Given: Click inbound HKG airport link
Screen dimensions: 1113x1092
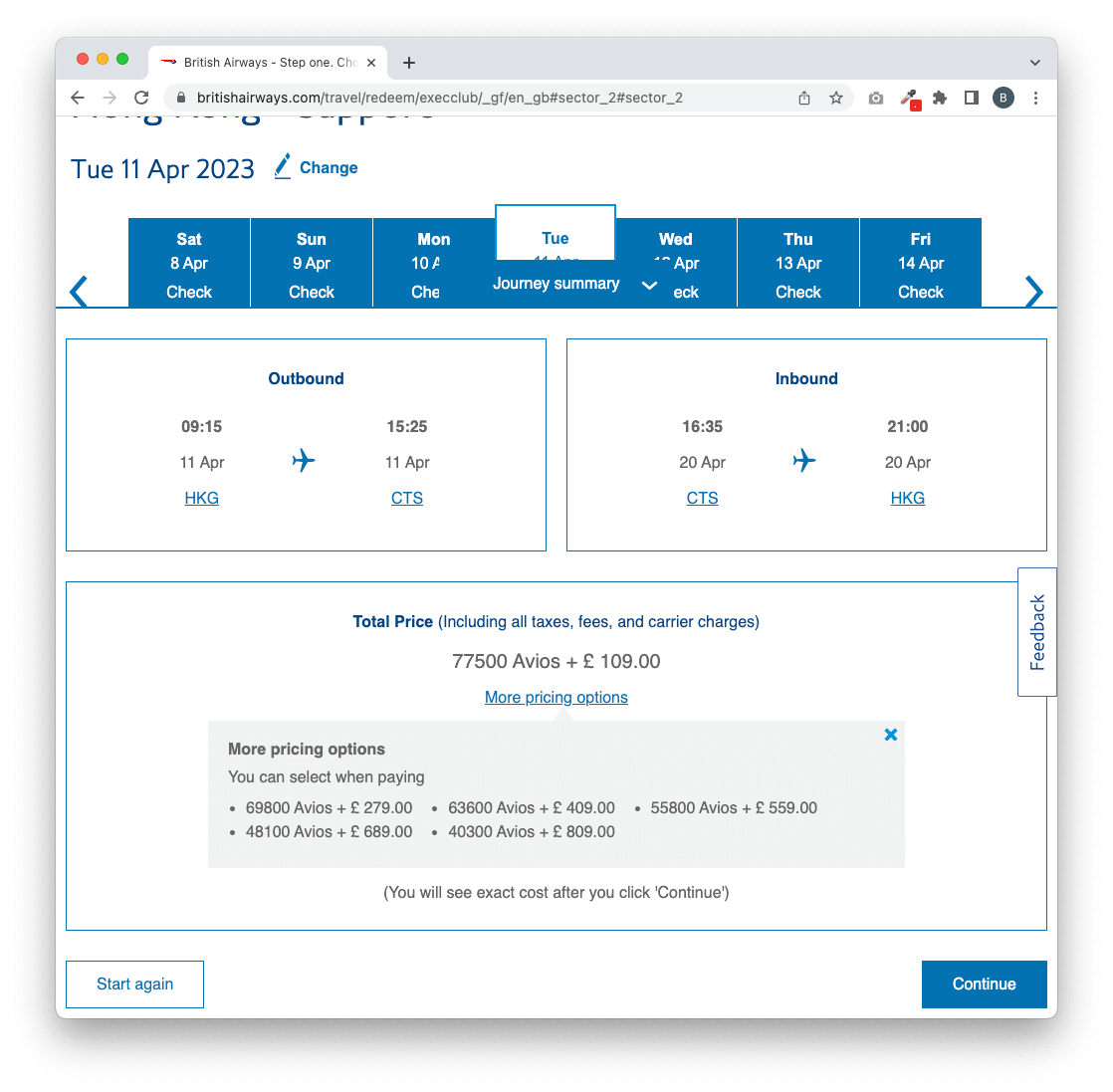Looking at the screenshot, I should pyautogui.click(x=907, y=498).
